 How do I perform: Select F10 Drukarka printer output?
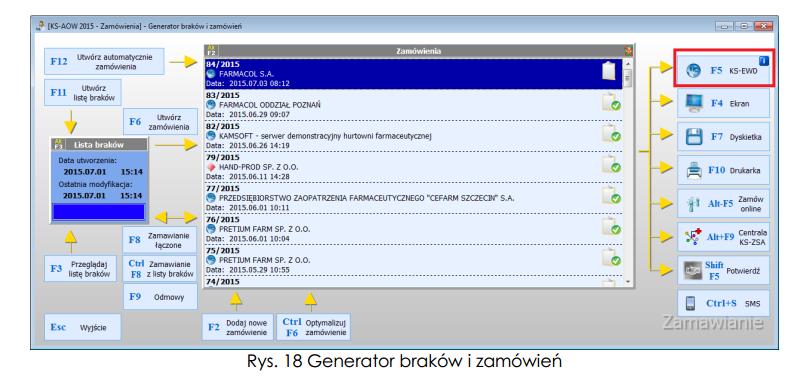724,170
